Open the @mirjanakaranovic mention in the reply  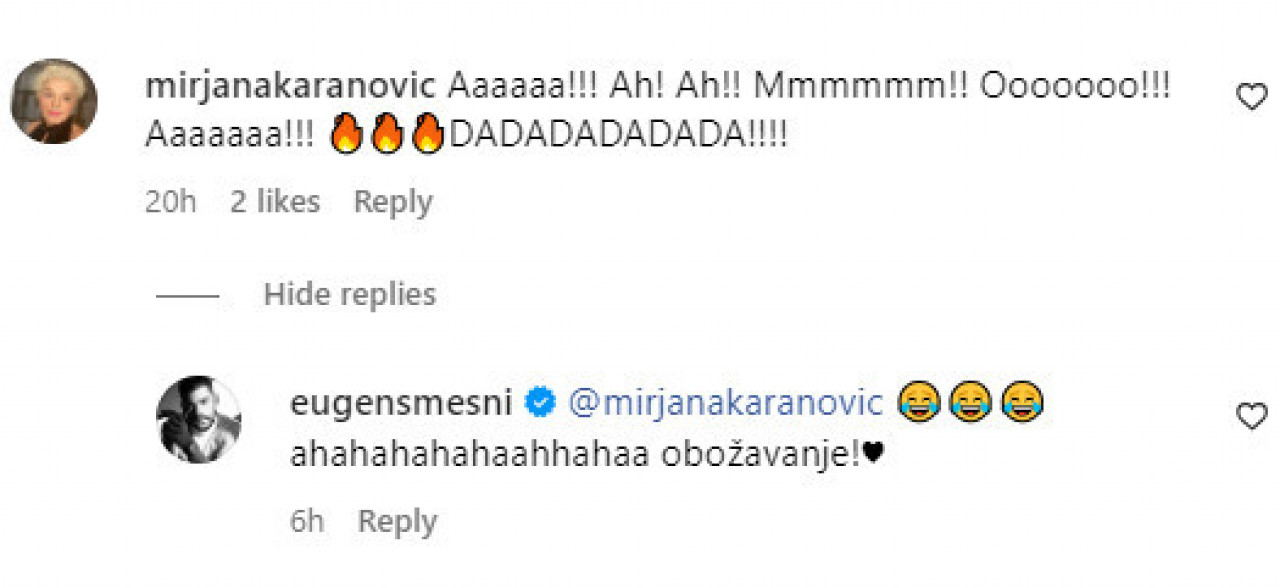(x=726, y=403)
